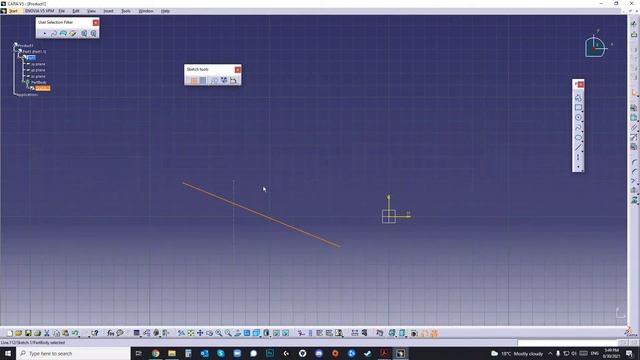640x360 pixels.
Task: Enable Surface Filter in User Selection Filter
Action: pos(63,33)
